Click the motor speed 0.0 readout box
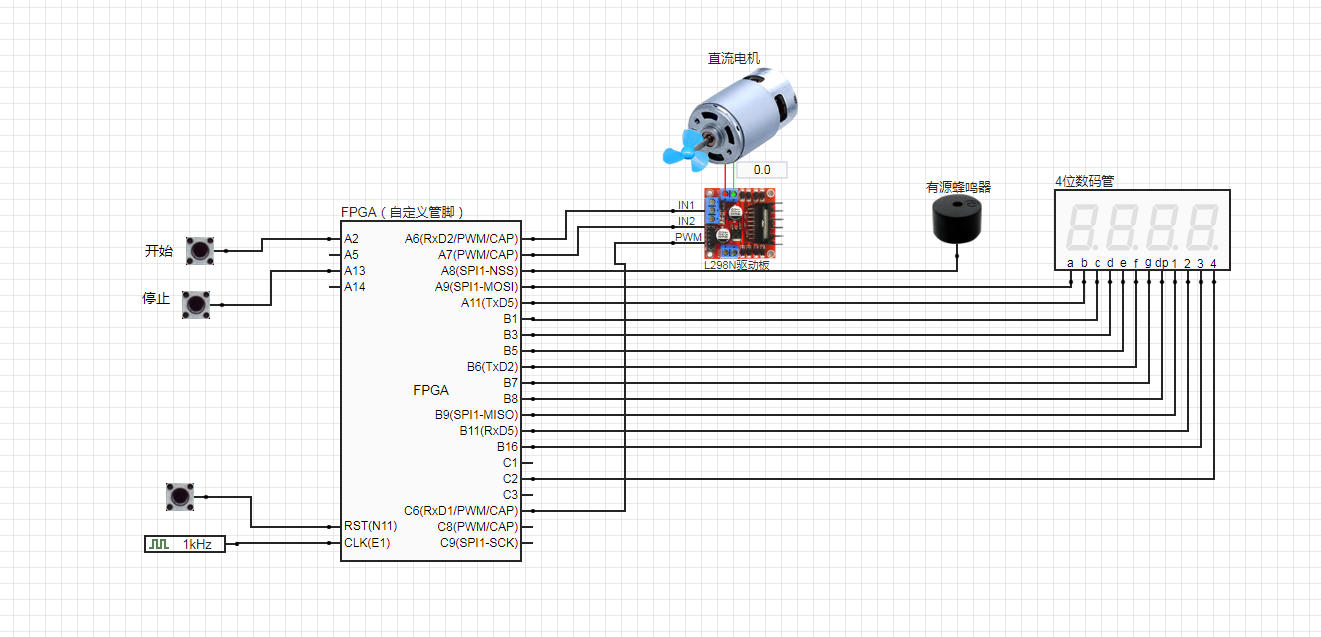Screen dimensions: 1321x637 [x=762, y=170]
